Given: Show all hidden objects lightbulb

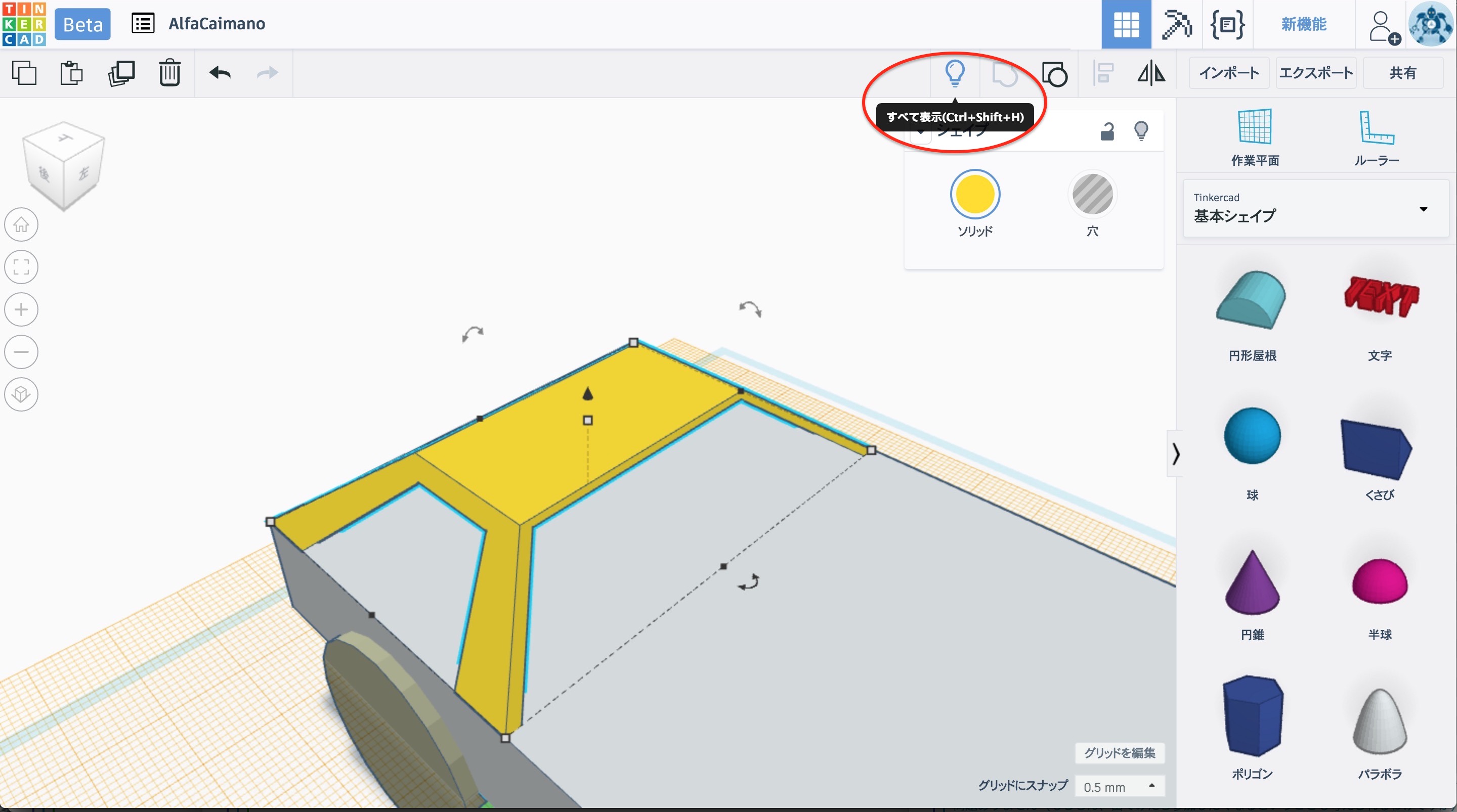Looking at the screenshot, I should 955,73.
